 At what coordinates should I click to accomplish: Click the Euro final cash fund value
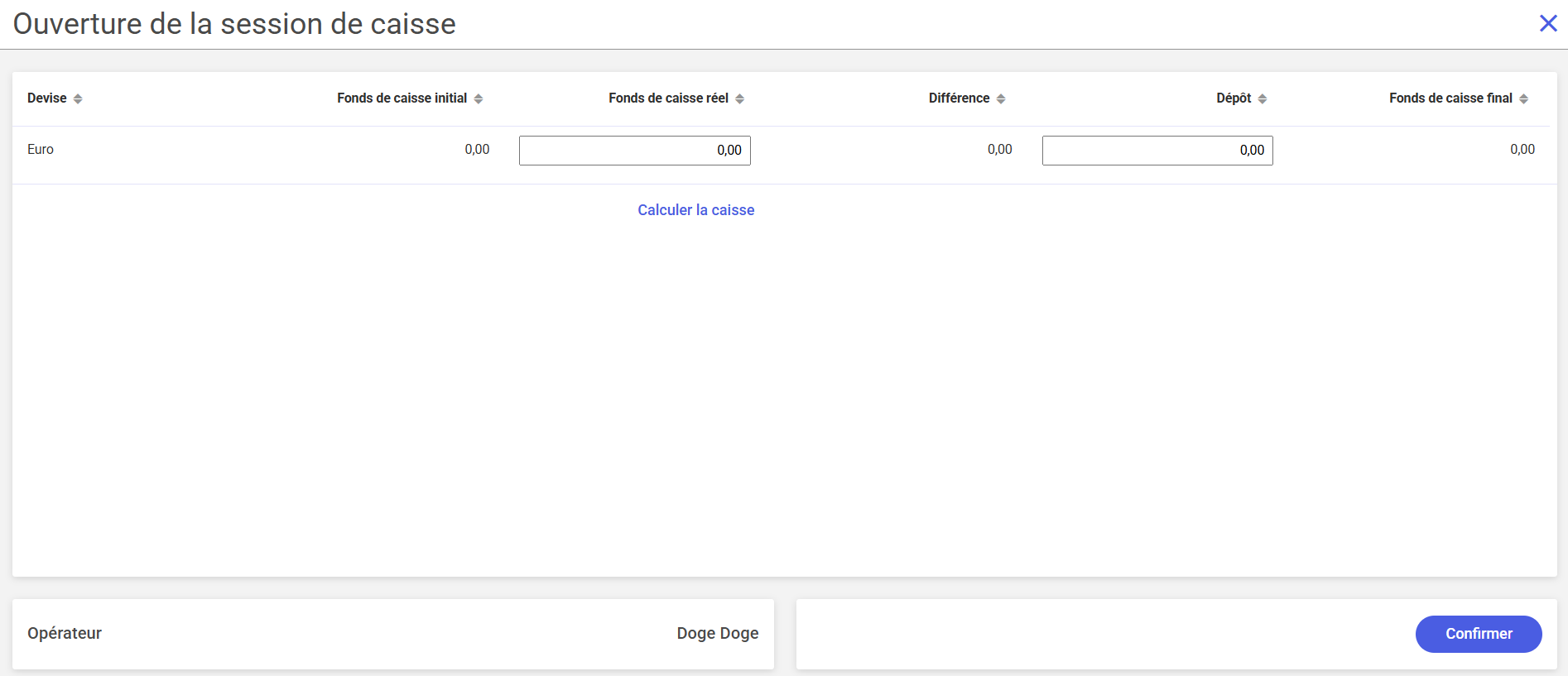pyautogui.click(x=1522, y=150)
